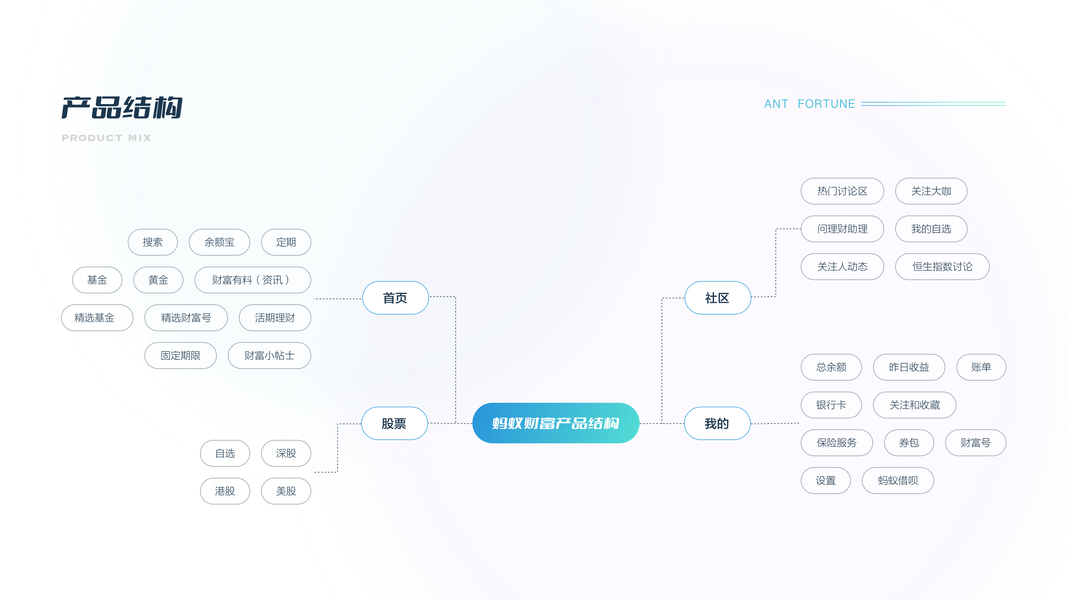Click the central 蚂蚁财富产品结构 node
This screenshot has width=1067, height=600.
pyautogui.click(x=555, y=423)
